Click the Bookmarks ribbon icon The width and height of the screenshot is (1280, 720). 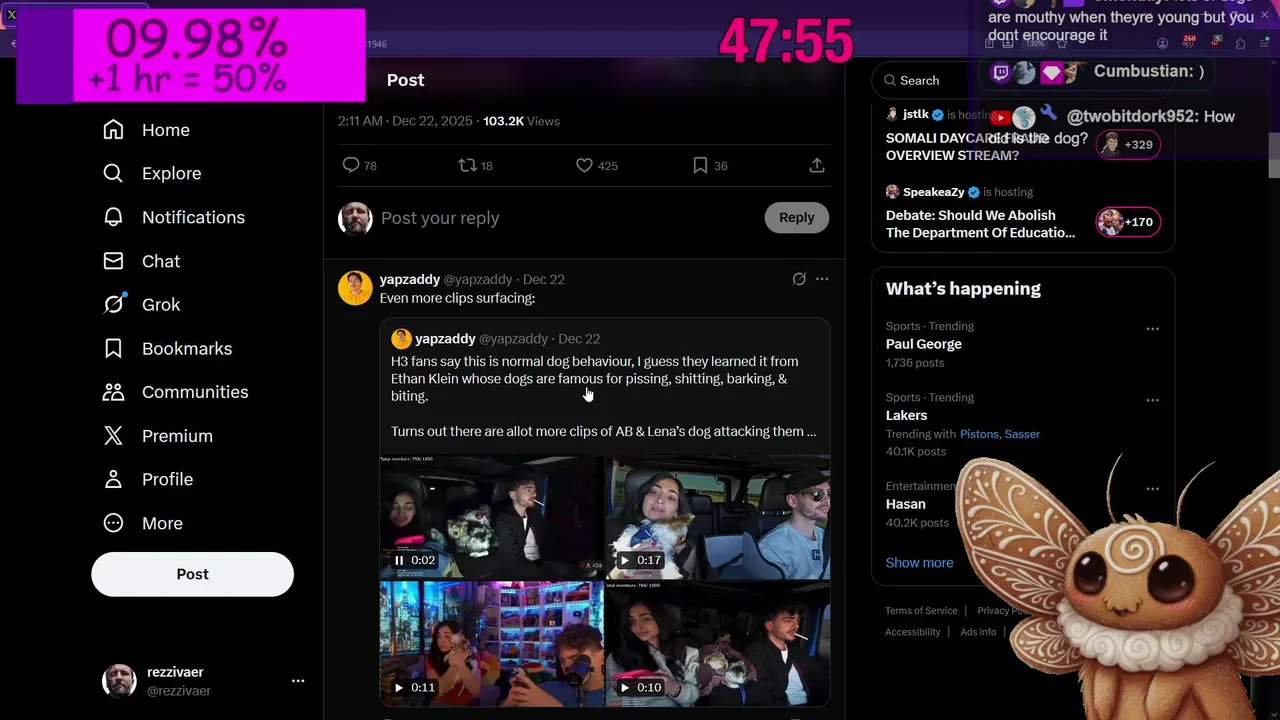pos(113,348)
